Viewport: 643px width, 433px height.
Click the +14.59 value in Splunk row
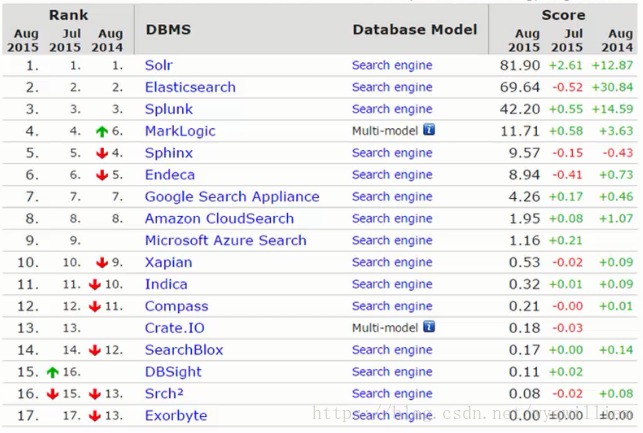[612, 109]
